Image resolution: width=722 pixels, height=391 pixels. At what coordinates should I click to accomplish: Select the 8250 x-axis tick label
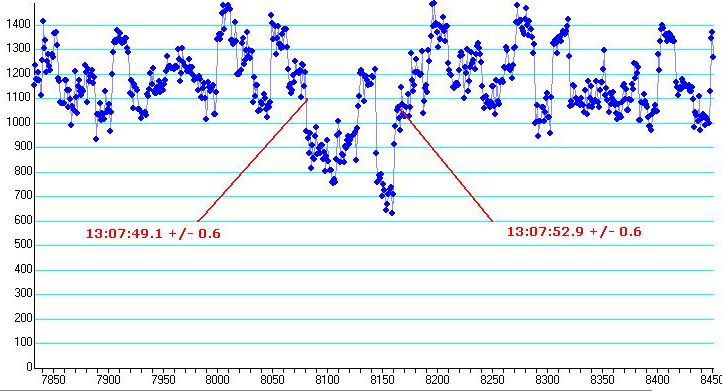(x=493, y=380)
